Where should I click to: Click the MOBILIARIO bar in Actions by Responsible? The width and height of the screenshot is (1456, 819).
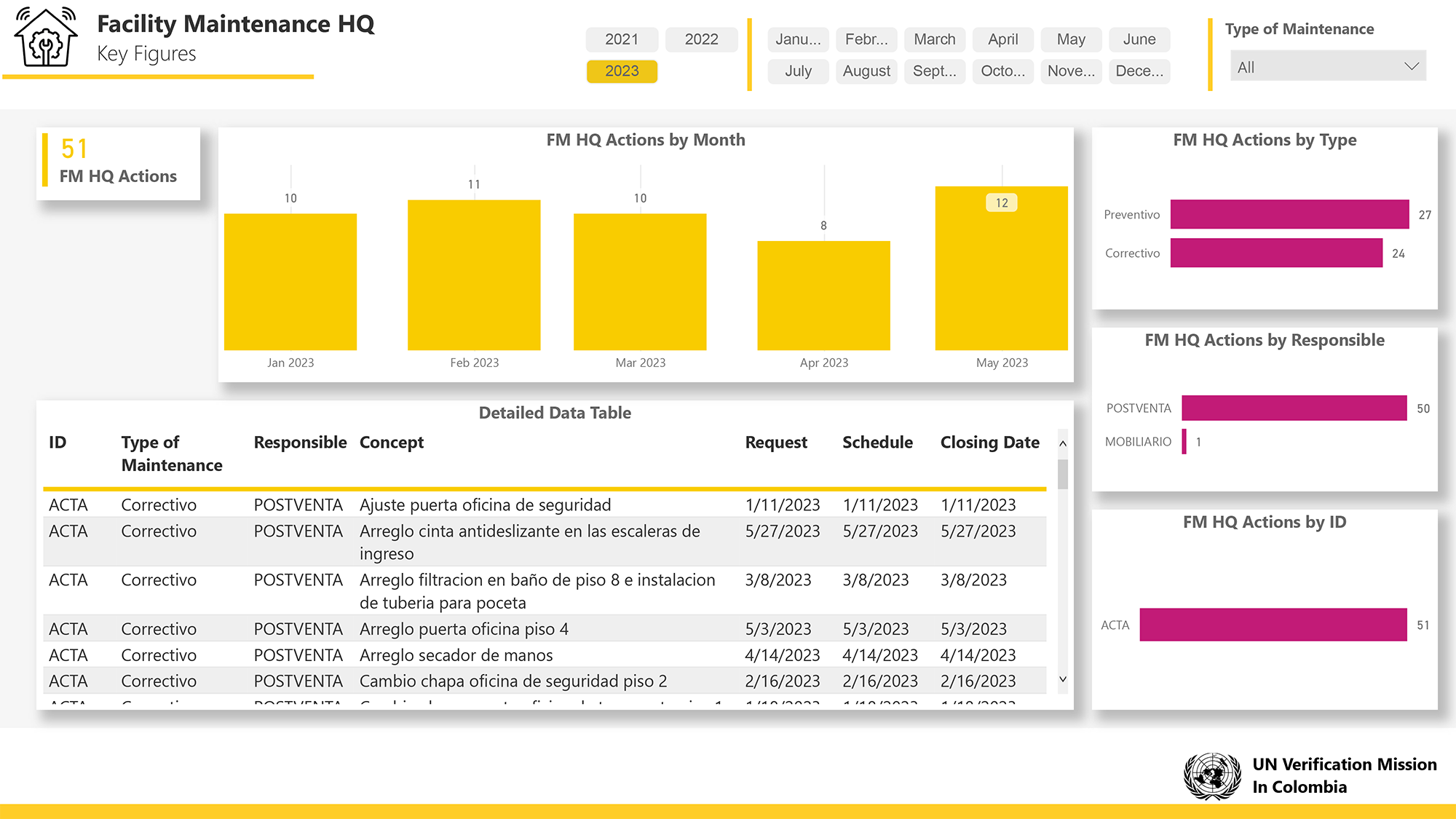tap(1184, 442)
